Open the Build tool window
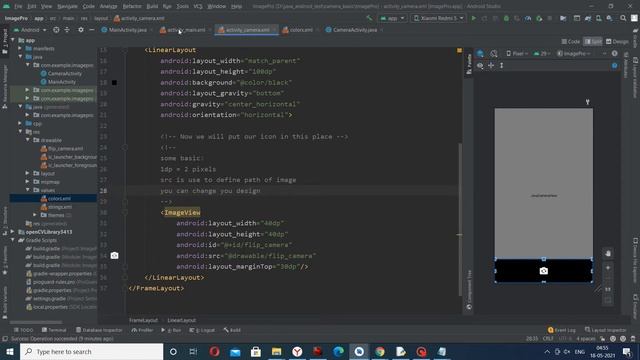Image resolution: width=640 pixels, height=360 pixels. (x=232, y=330)
